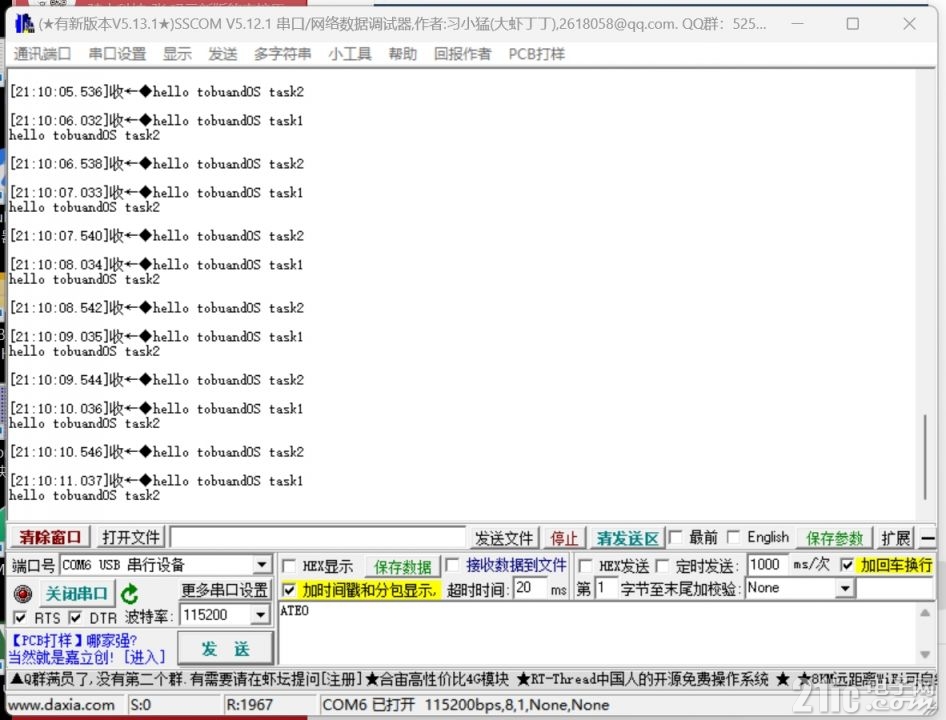The width and height of the screenshot is (946, 720).
Task: Open the PCB打样 menu
Action: (536, 54)
